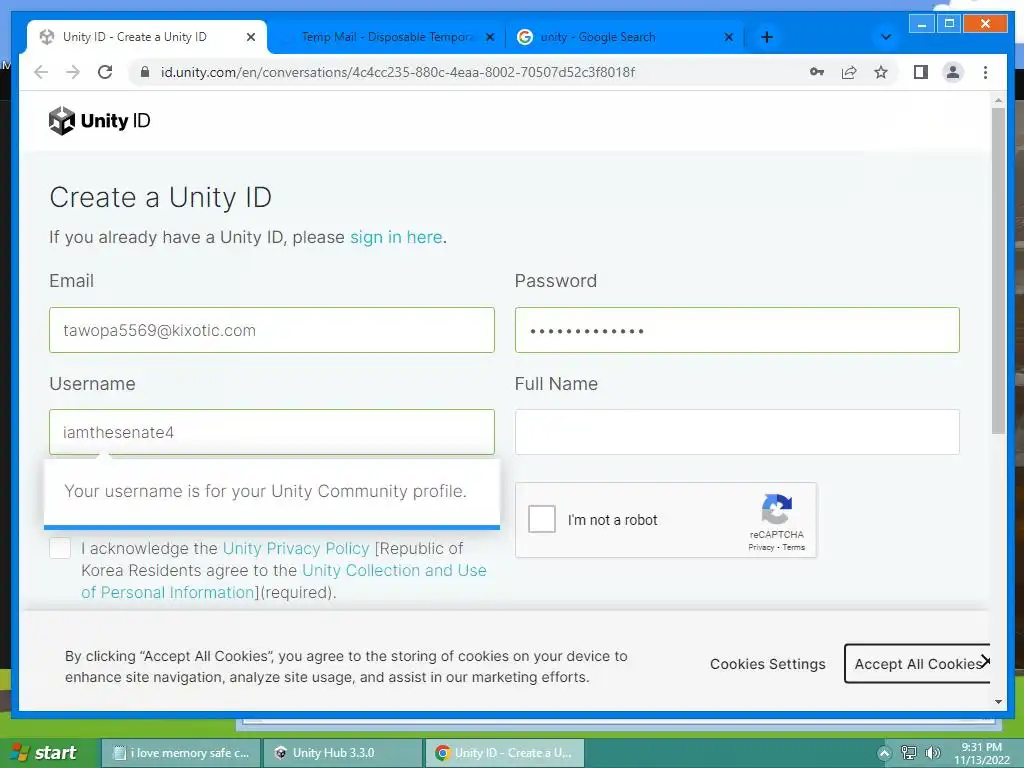
Task: Expand hidden system tray icons
Action: point(884,753)
